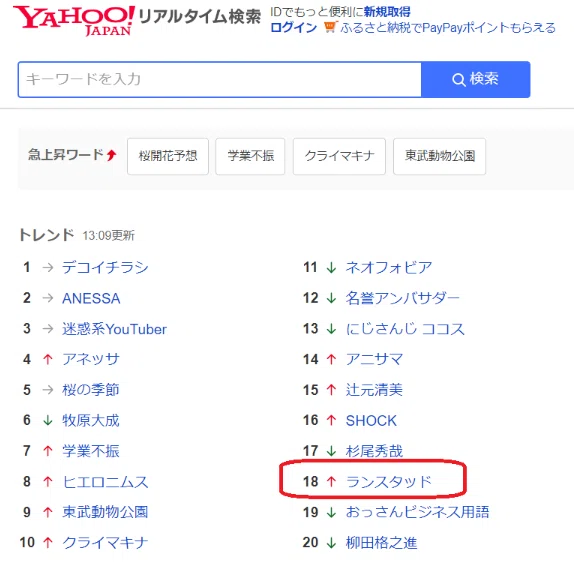Open trend 16 SHOCK
The width and height of the screenshot is (574, 564).
[371, 421]
